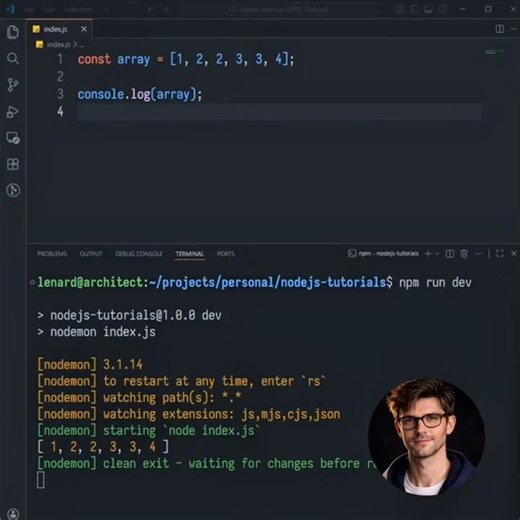Open the editor More Actions menu
520x520 pixels.
pos(514,29)
